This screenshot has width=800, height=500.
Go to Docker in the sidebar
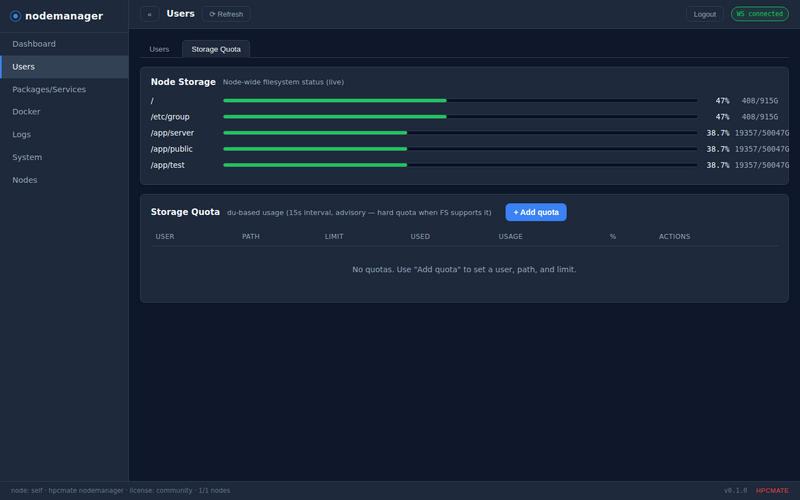[x=64, y=112]
